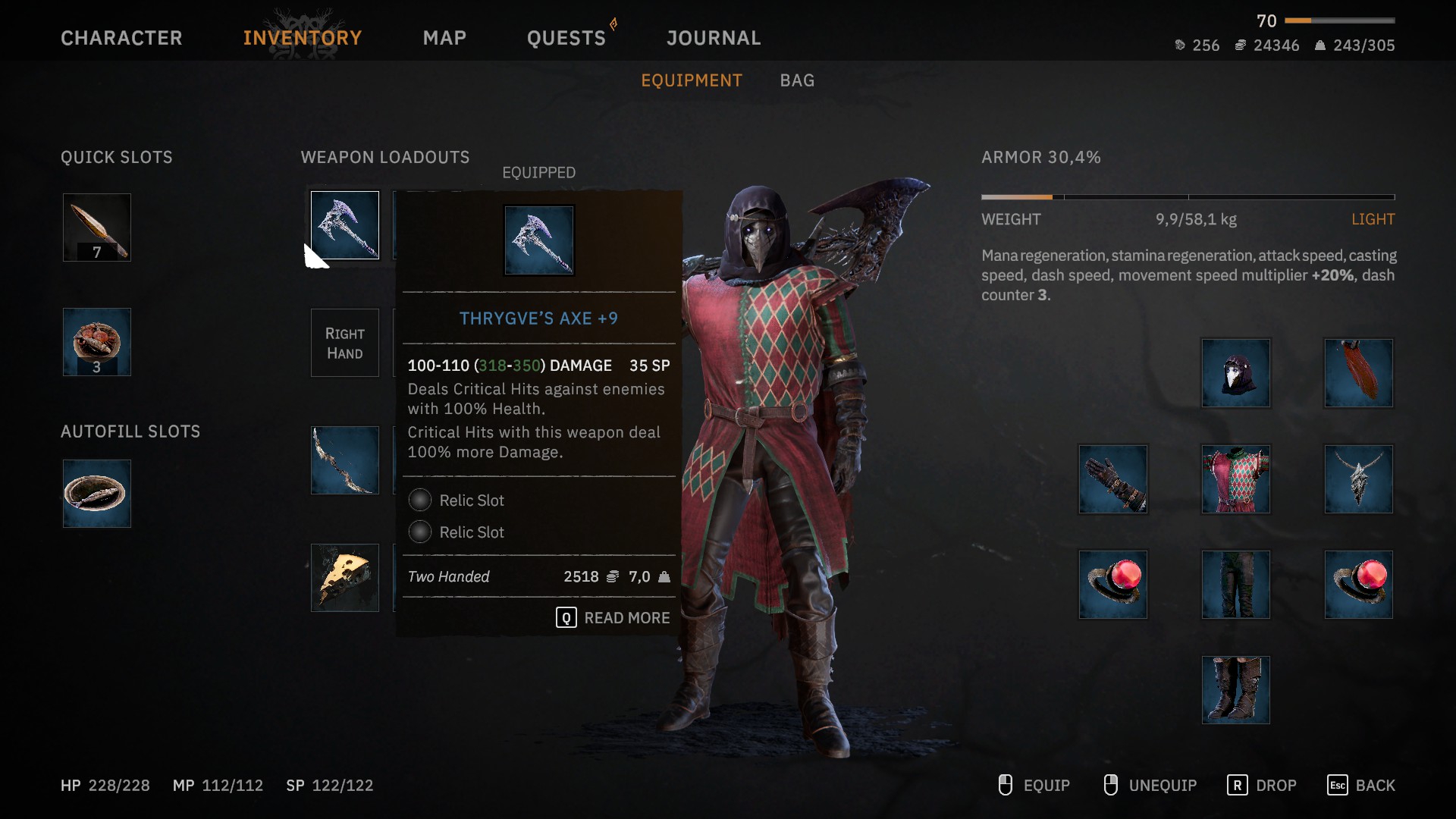Click the cheese wedge loadout slot
This screenshot has width=1456, height=819.
(x=345, y=578)
